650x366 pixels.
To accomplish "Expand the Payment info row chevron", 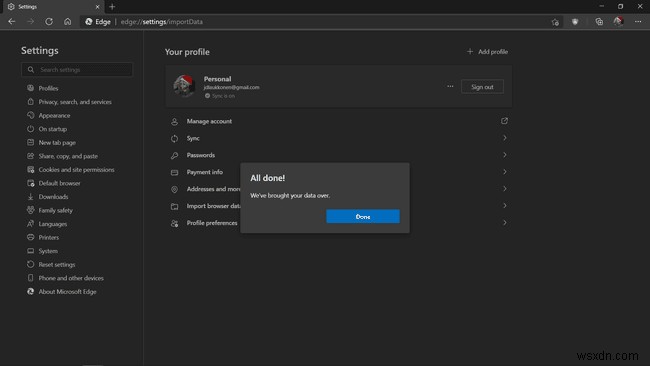I will pyautogui.click(x=504, y=172).
